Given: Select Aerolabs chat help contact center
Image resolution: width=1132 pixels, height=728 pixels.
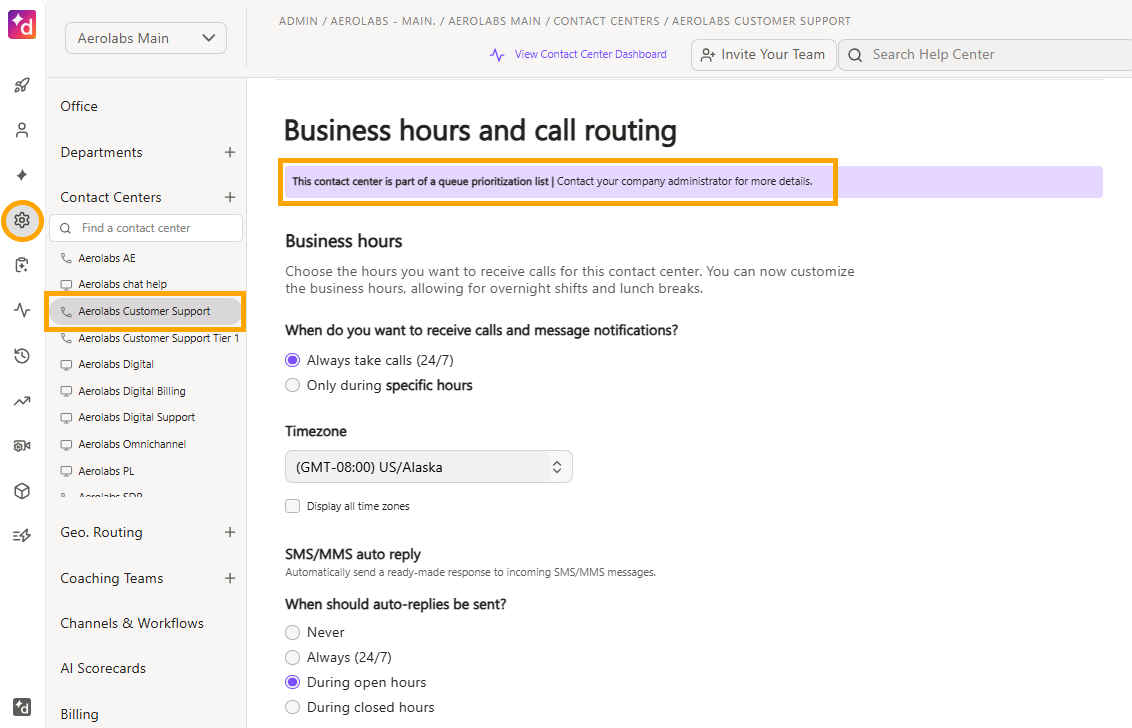Looking at the screenshot, I should [x=122, y=285].
